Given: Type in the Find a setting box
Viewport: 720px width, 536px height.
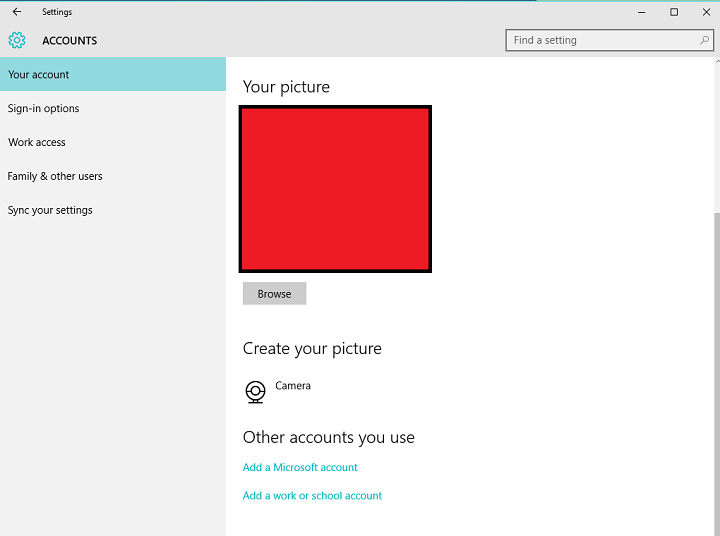Looking at the screenshot, I should [x=600, y=41].
